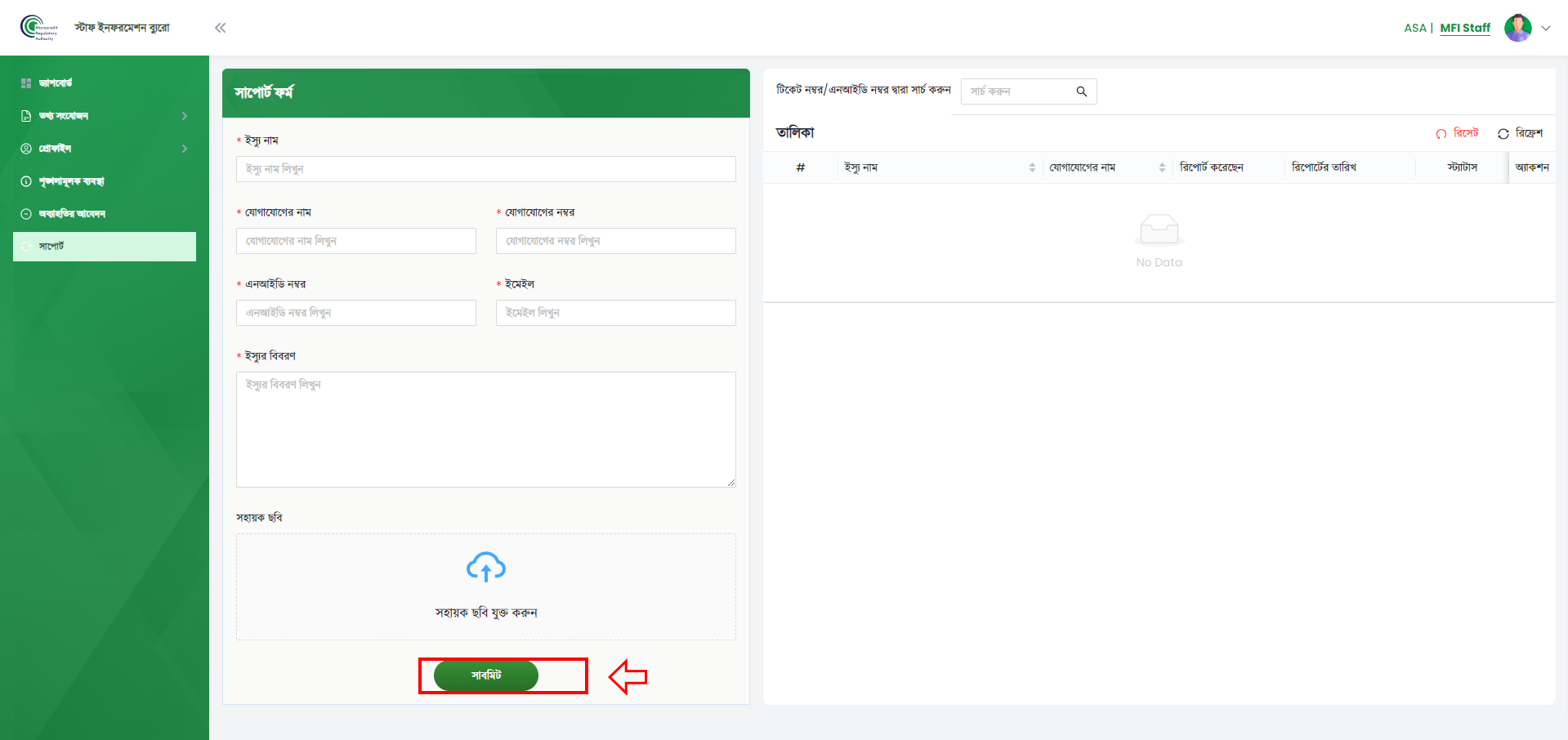Click the user avatar picture
Viewport: 1568px width, 740px height.
[x=1518, y=28]
